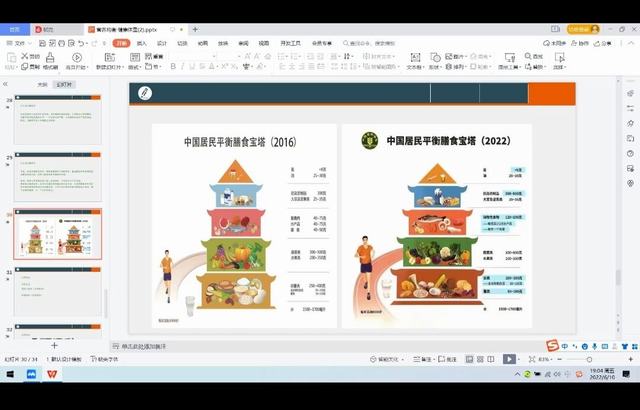
Task: Click the zoom slider in status bar
Action: pos(588,359)
